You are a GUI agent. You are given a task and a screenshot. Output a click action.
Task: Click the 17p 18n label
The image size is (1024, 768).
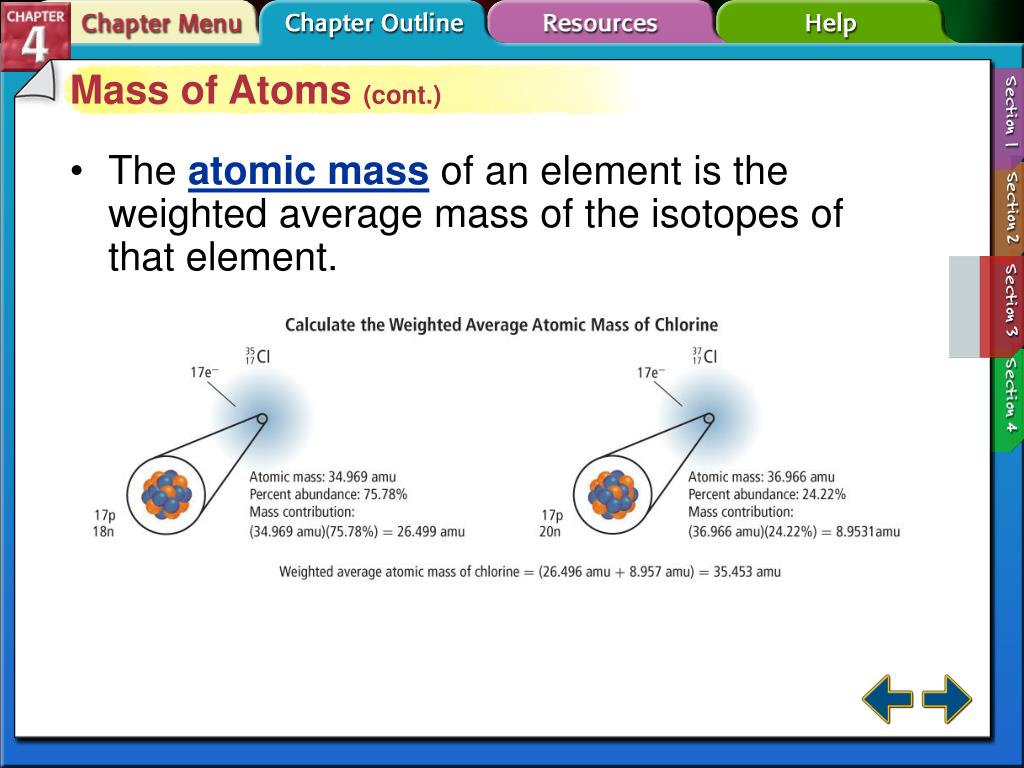pyautogui.click(x=104, y=523)
